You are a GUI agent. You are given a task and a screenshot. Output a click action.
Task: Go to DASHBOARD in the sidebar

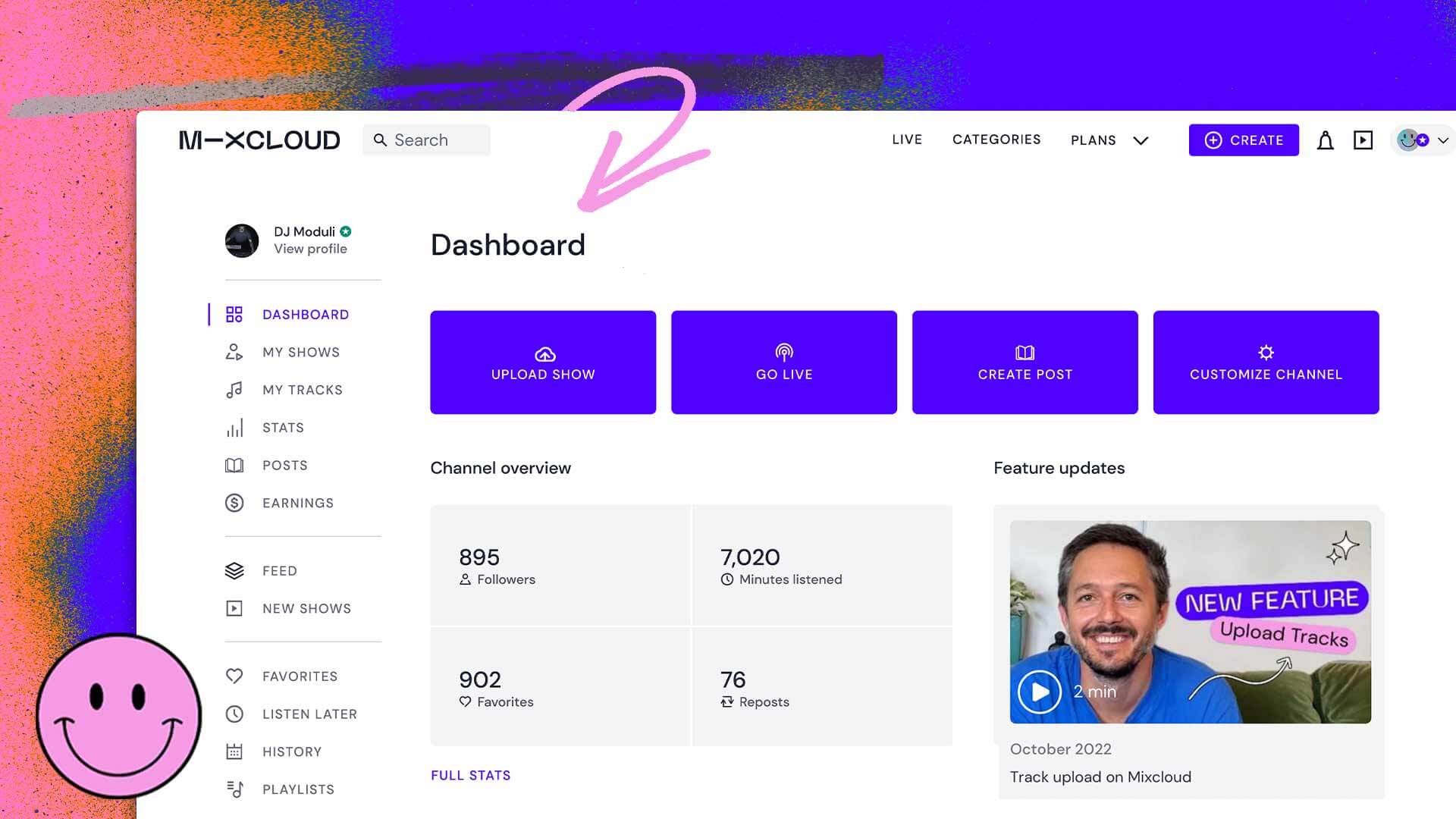pos(306,315)
